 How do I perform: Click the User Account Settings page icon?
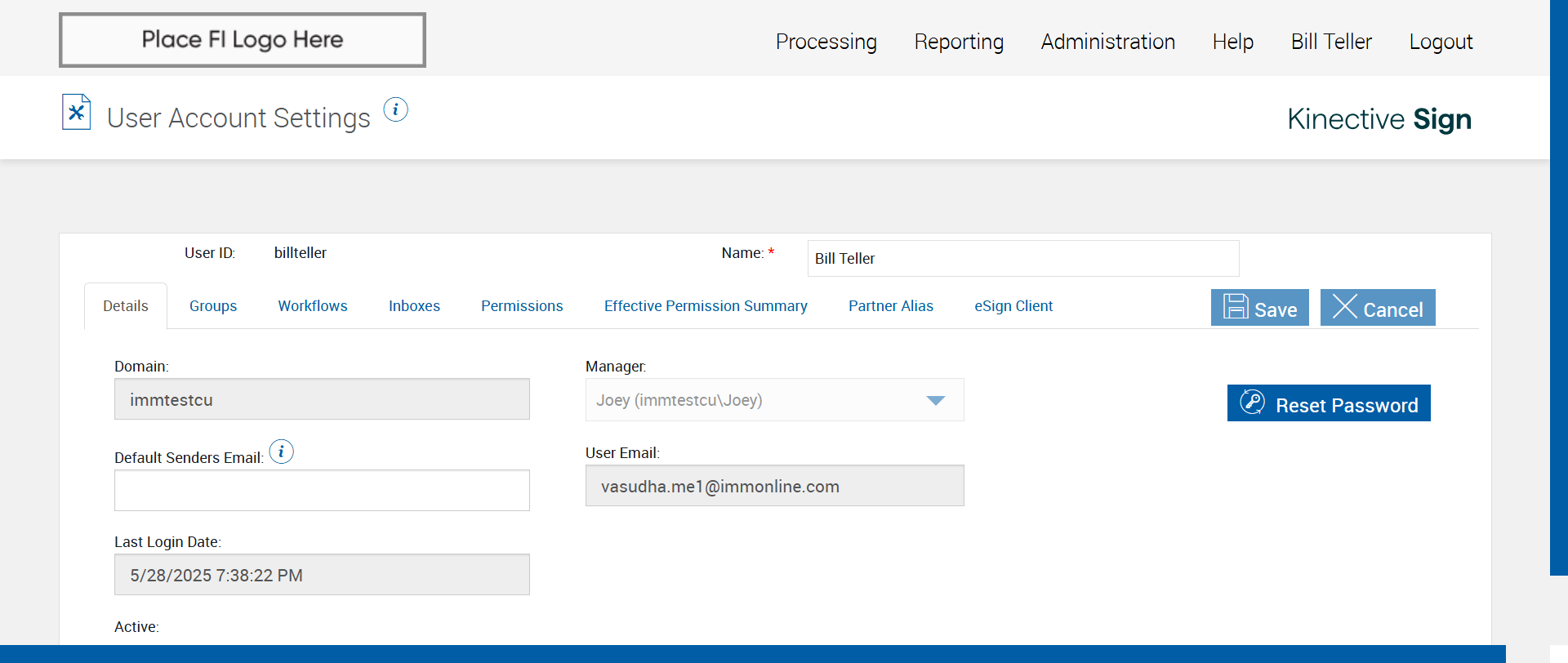pyautogui.click(x=76, y=113)
